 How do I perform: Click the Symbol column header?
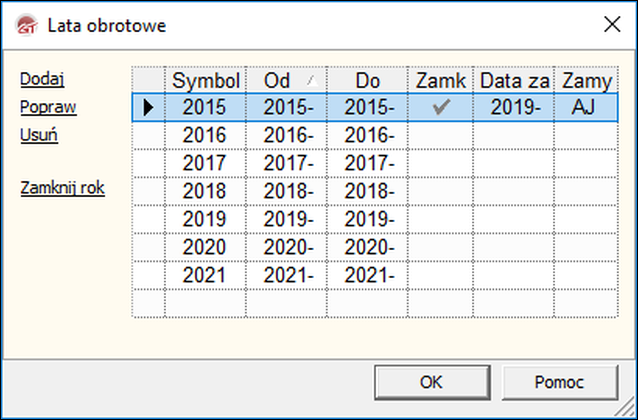[x=206, y=80]
